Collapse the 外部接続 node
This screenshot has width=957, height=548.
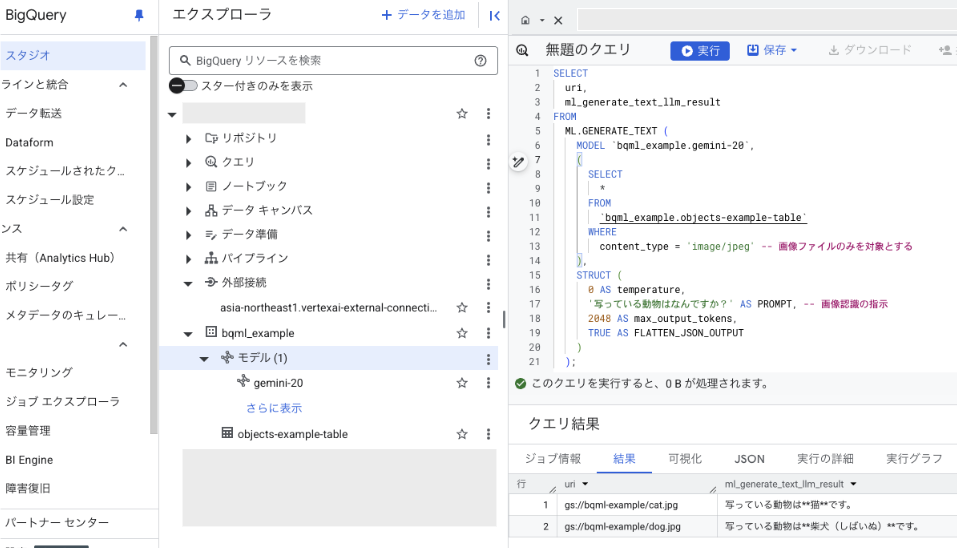(188, 283)
